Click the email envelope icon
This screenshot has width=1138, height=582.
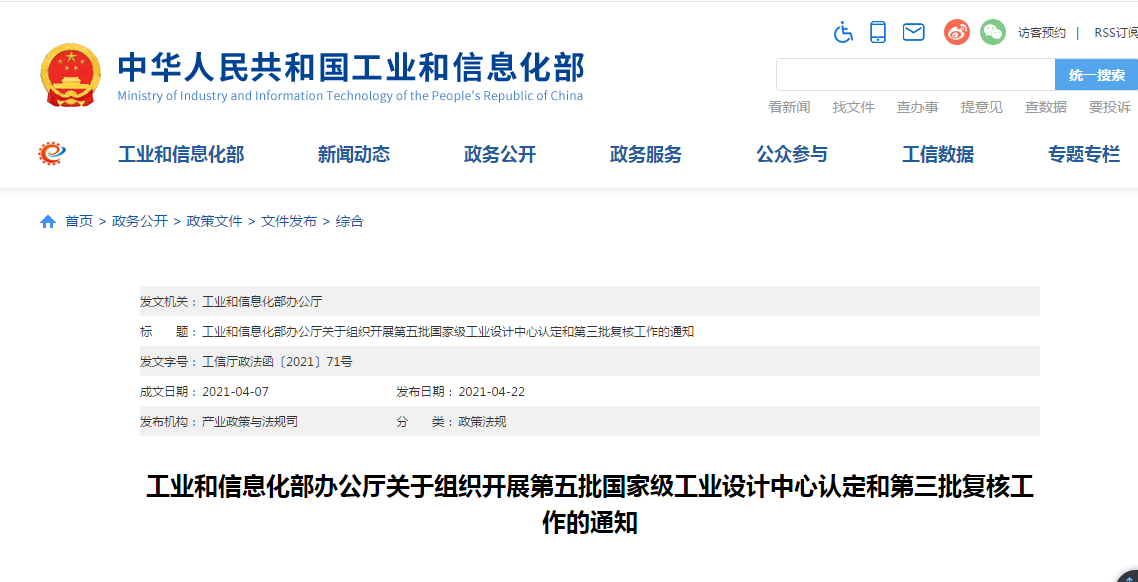913,32
